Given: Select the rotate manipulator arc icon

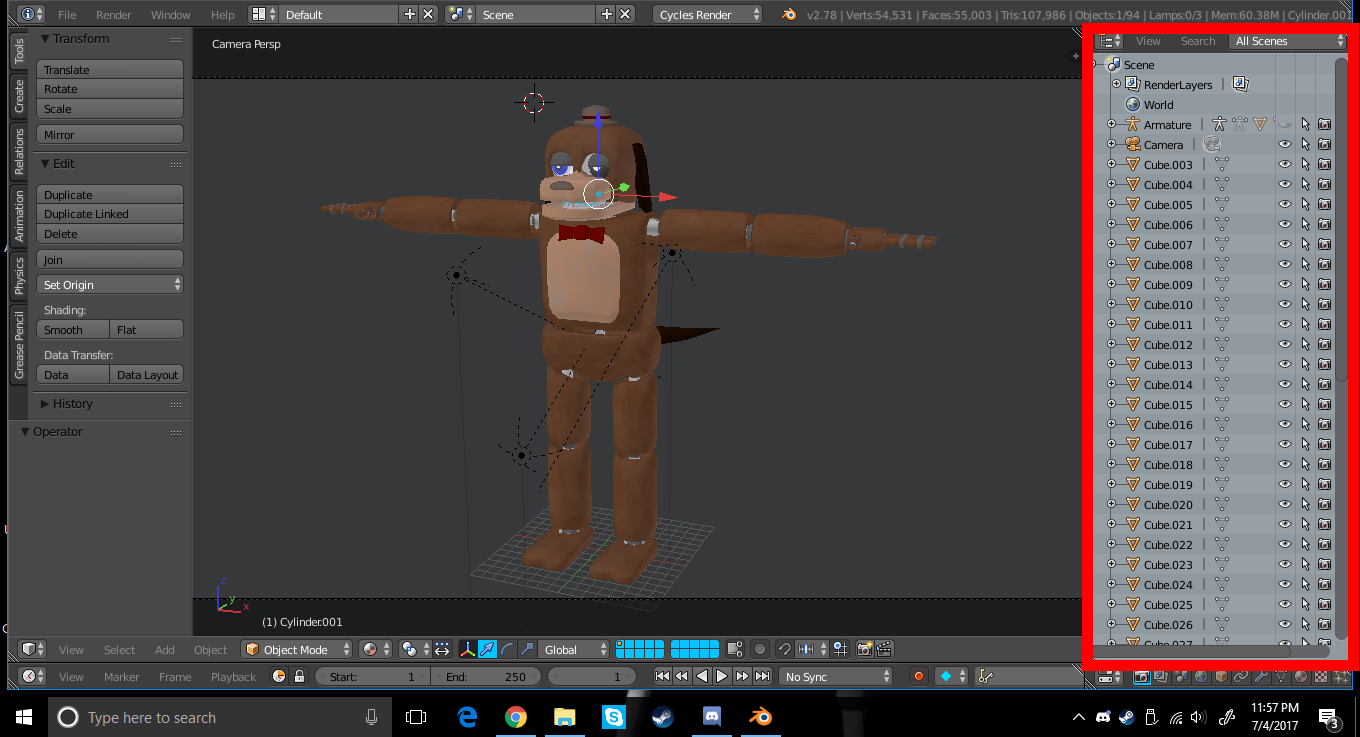Looking at the screenshot, I should click(507, 649).
